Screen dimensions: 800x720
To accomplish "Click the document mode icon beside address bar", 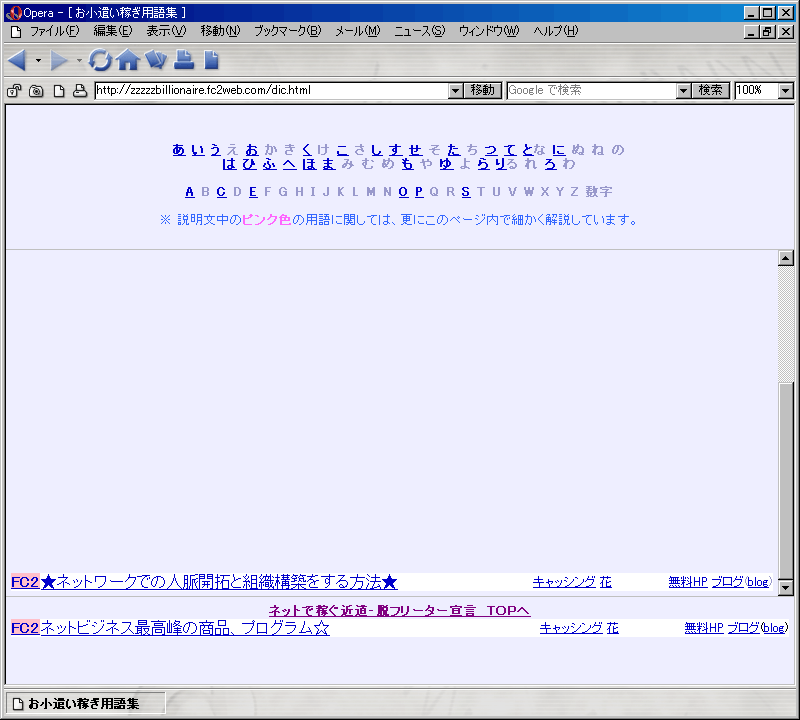I will click(59, 91).
